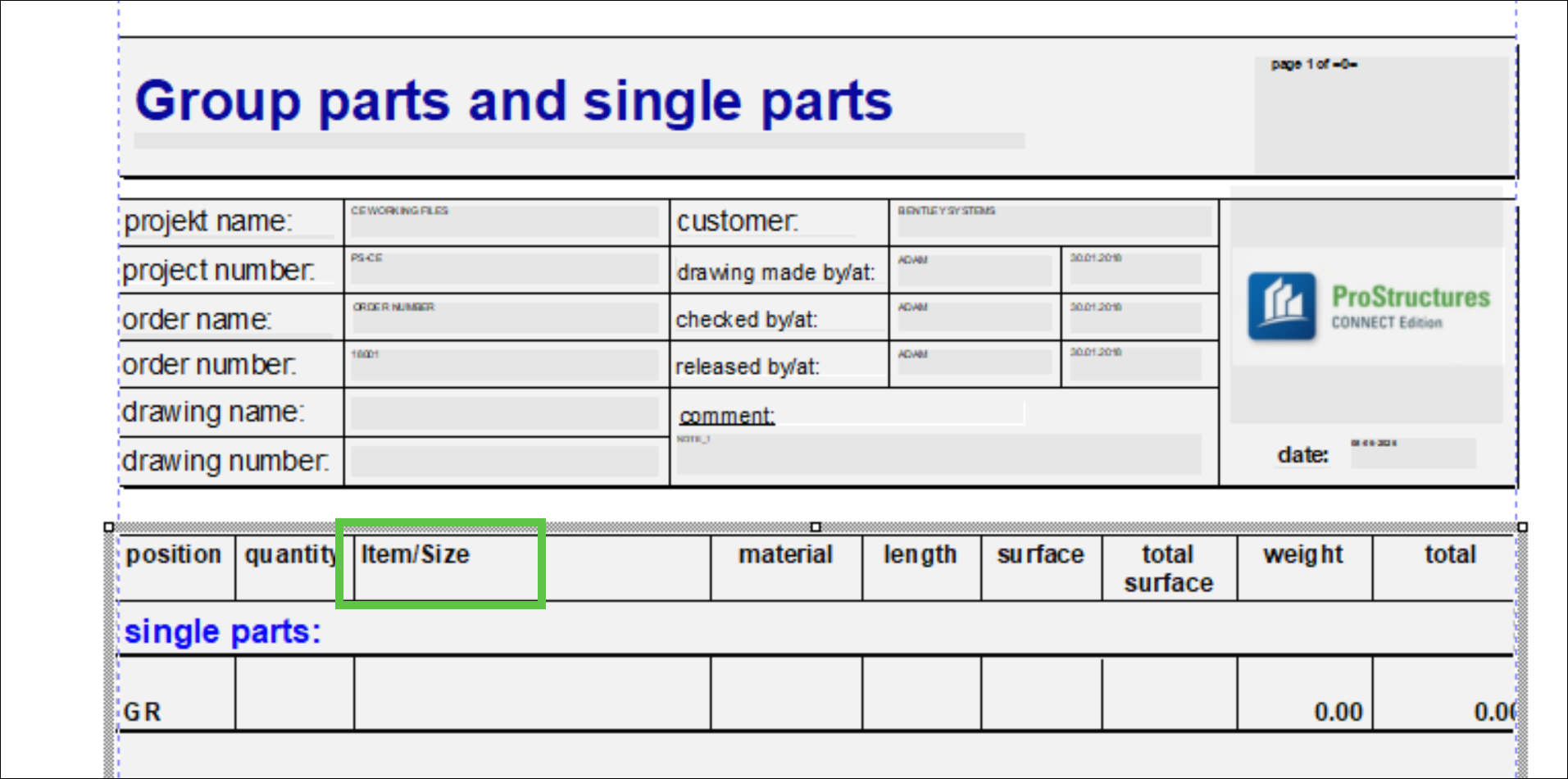The height and width of the screenshot is (779, 1568).
Task: Select the "comment:" label
Action: click(x=727, y=417)
